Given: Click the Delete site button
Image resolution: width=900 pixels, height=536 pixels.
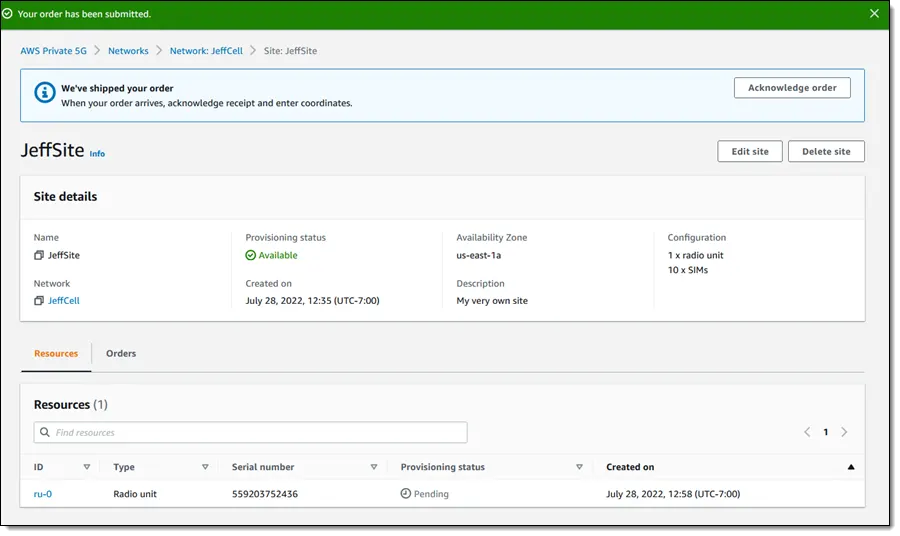Looking at the screenshot, I should (825, 152).
